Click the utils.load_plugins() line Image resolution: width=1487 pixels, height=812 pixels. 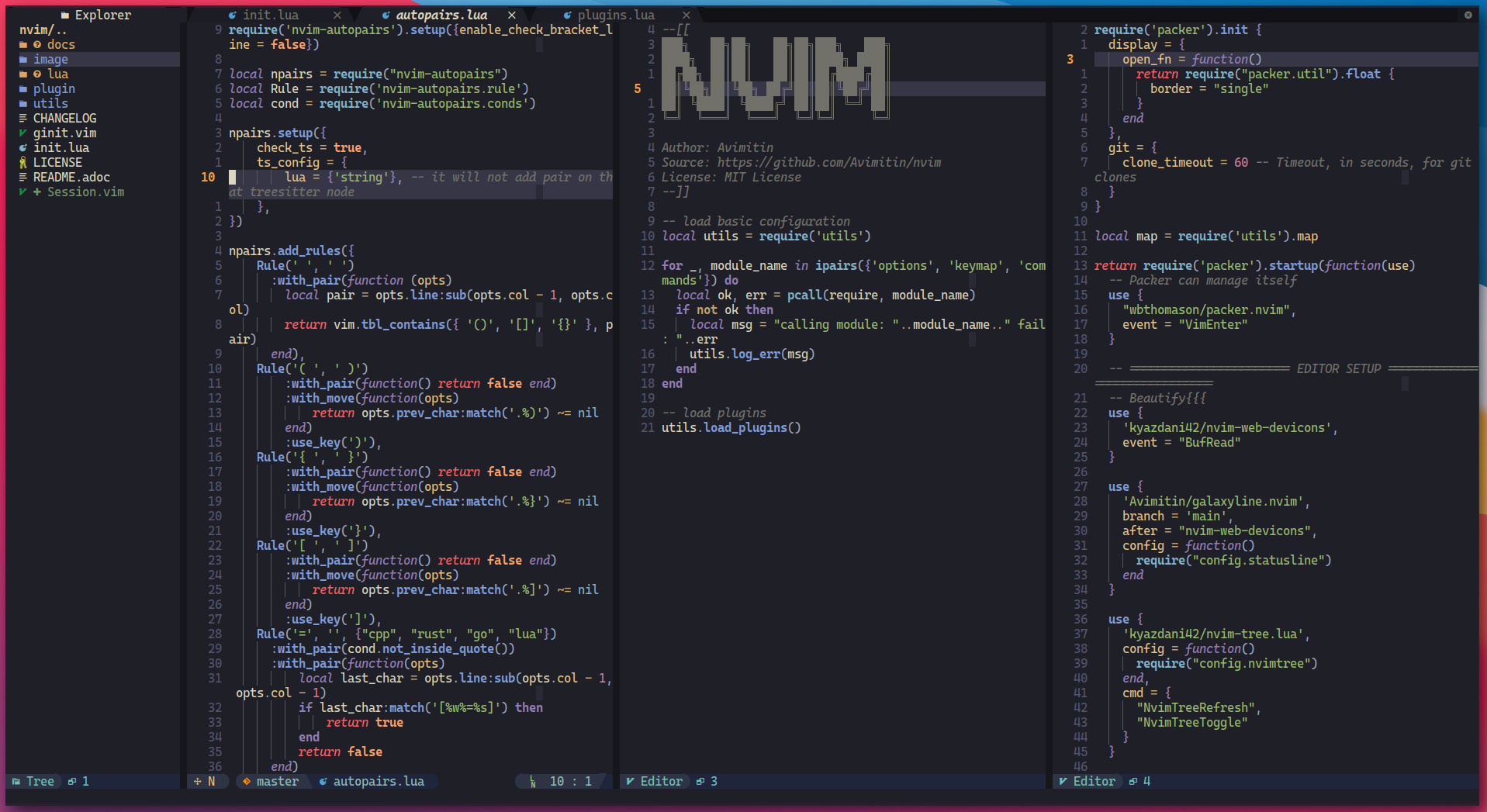pos(731,428)
